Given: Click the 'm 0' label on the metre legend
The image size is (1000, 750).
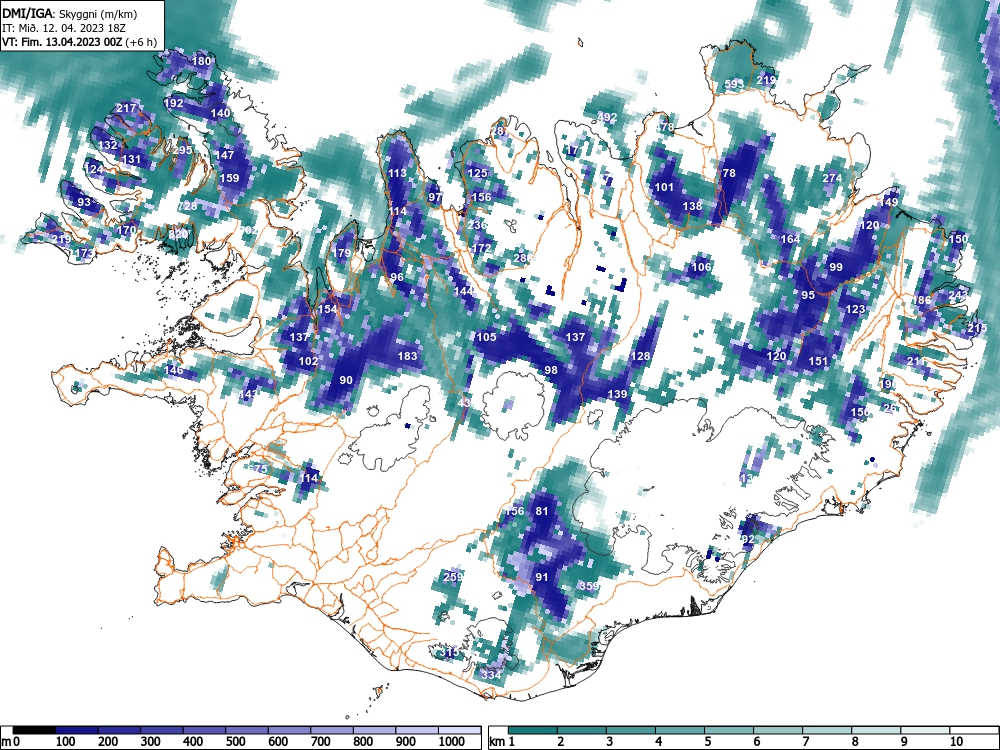Looking at the screenshot, I should click(8, 742).
